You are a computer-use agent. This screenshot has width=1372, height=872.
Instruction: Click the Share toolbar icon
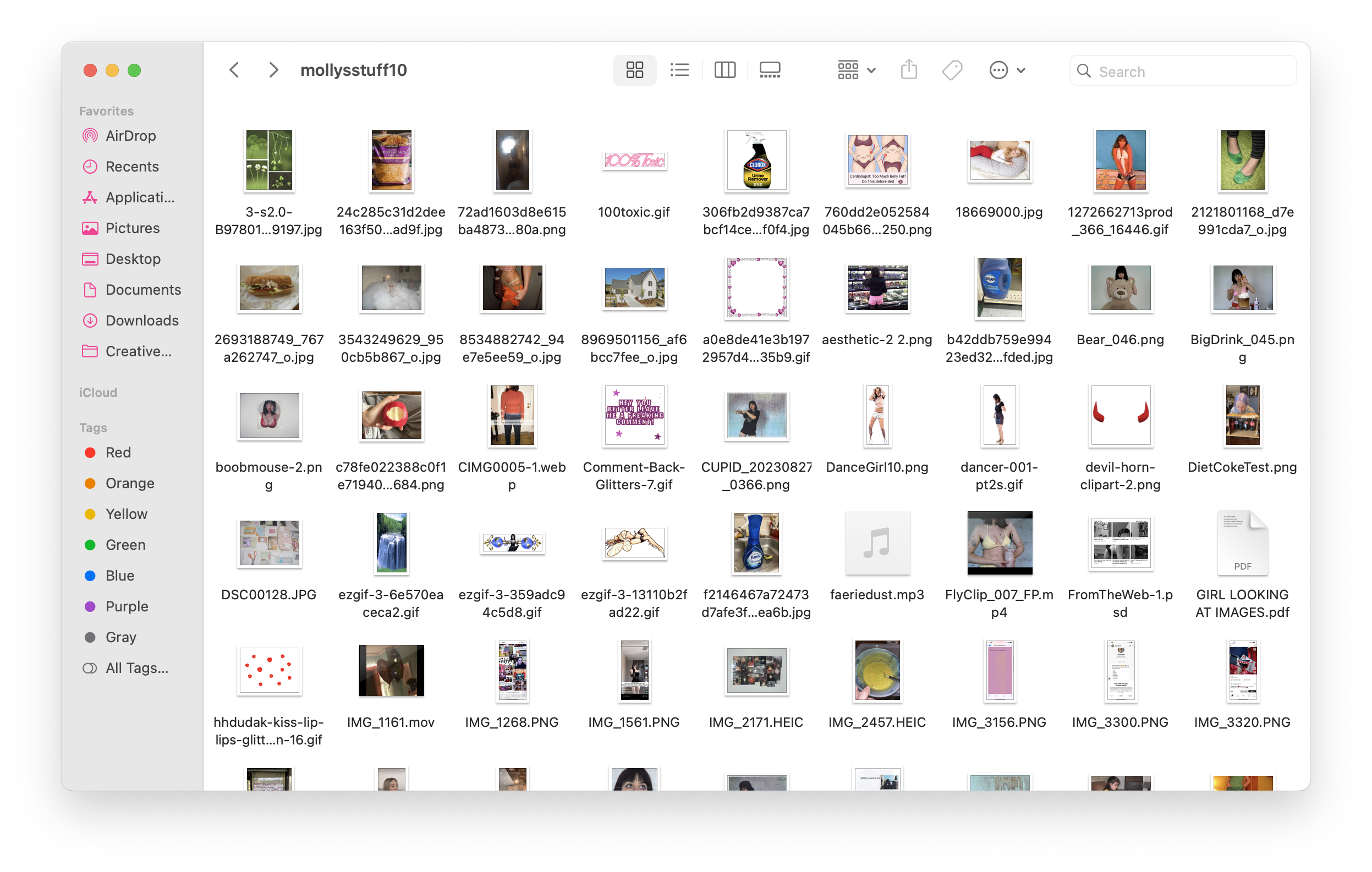coord(909,70)
